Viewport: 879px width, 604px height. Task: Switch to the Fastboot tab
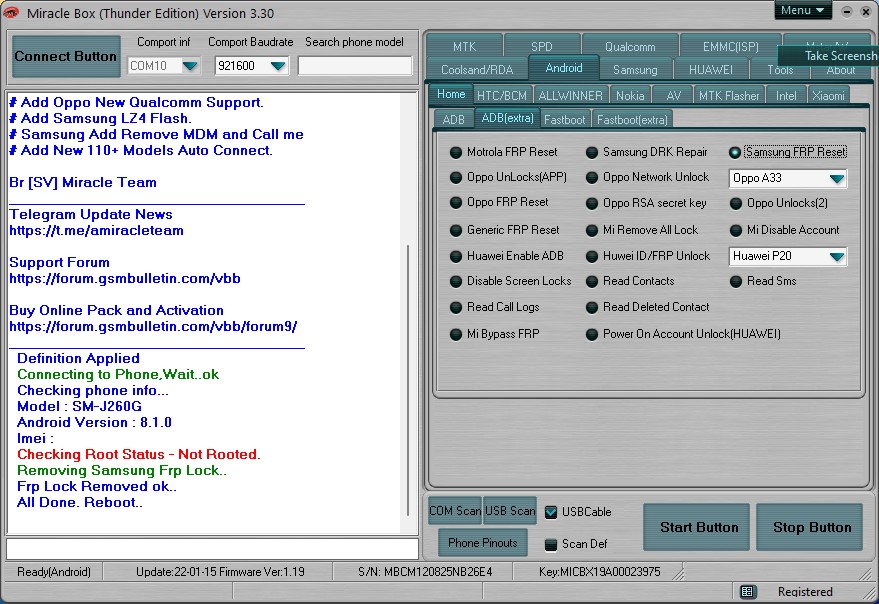564,119
